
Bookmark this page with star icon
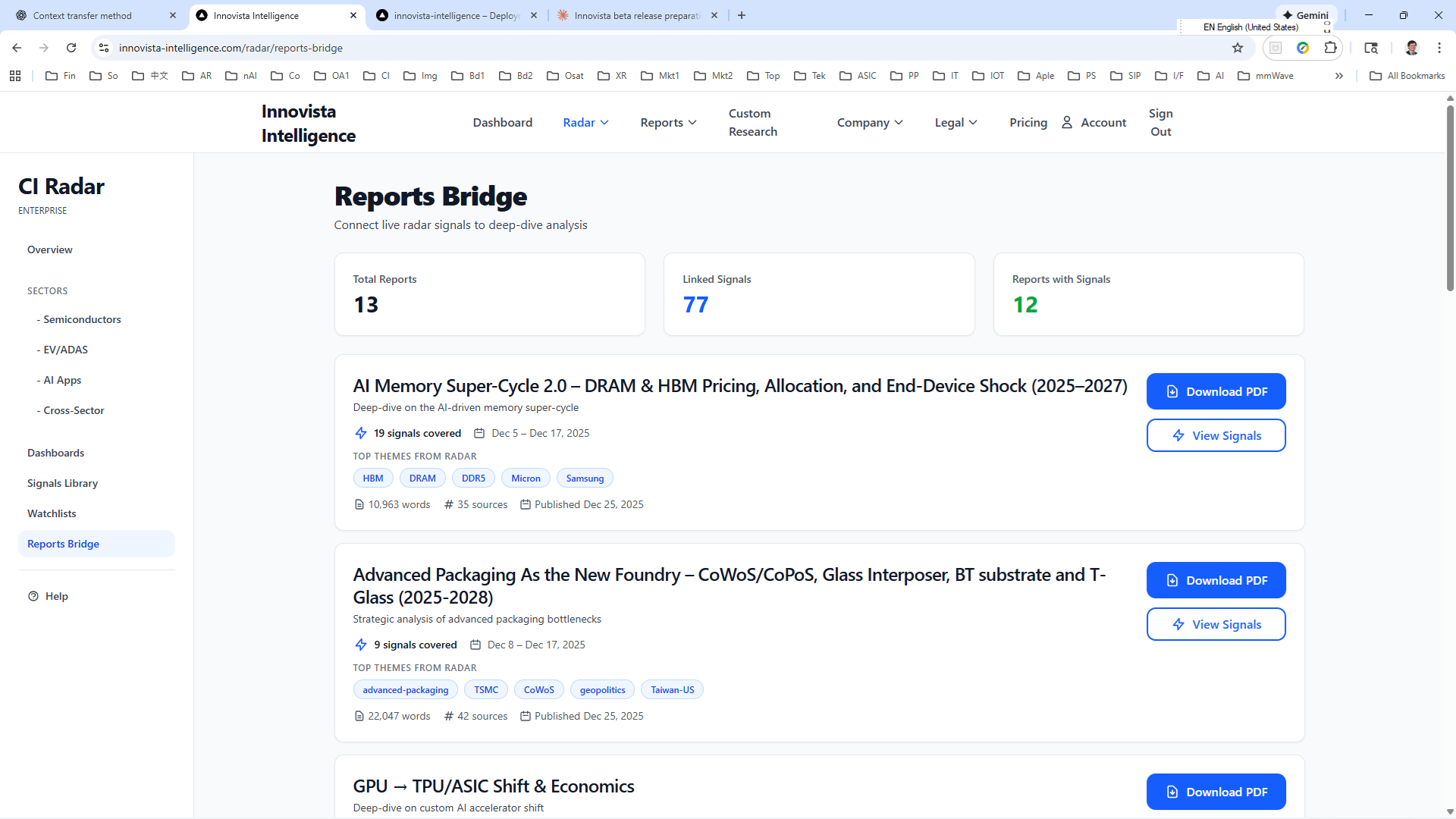click(x=1238, y=48)
